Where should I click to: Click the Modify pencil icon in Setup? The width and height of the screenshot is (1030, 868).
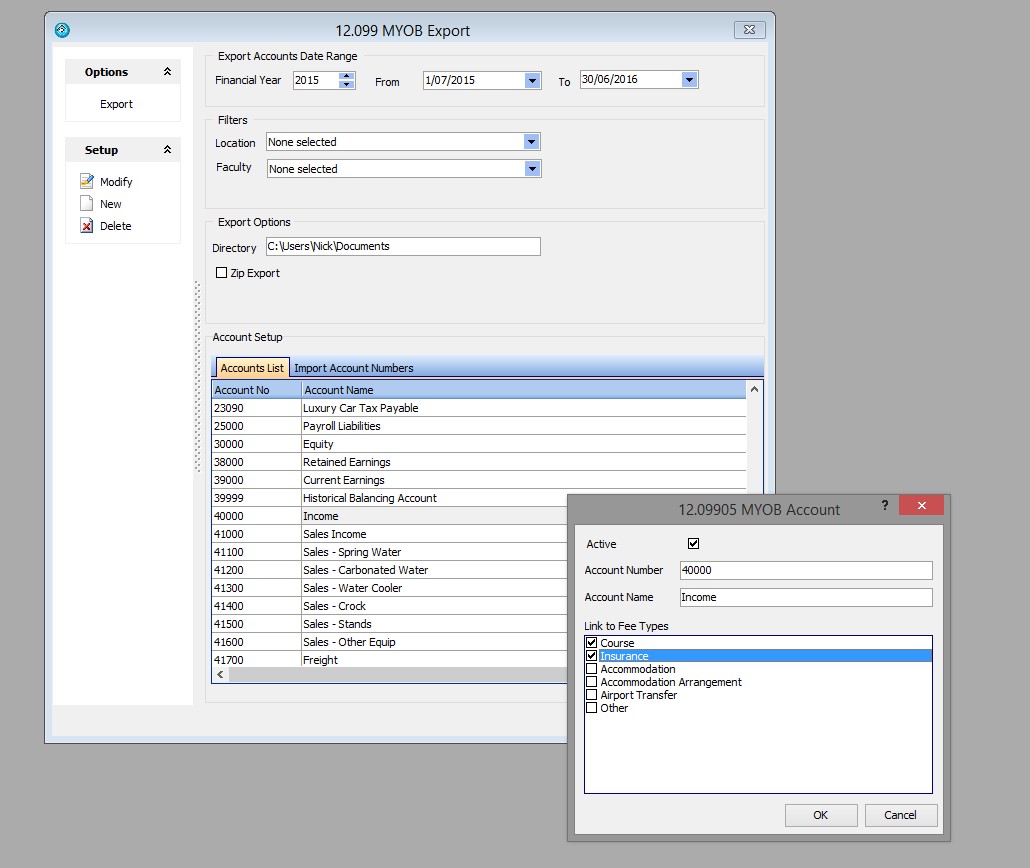pos(87,182)
